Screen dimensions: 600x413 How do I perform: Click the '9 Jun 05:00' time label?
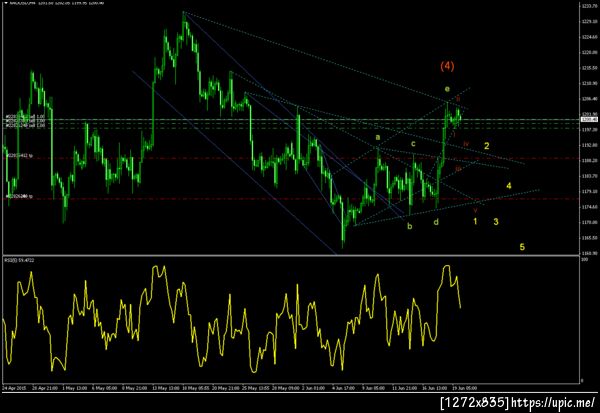click(x=373, y=388)
